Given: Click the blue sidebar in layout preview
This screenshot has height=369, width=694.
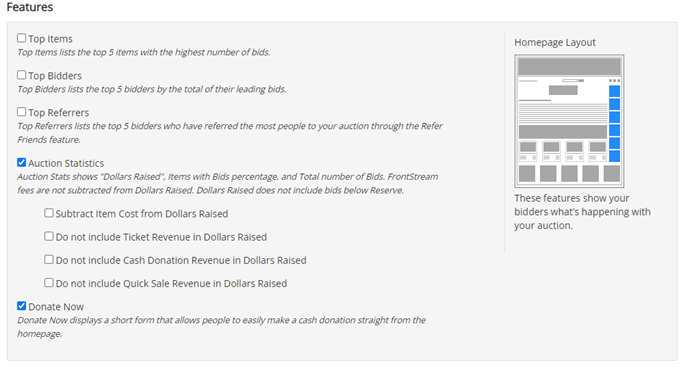Looking at the screenshot, I should coord(614,123).
